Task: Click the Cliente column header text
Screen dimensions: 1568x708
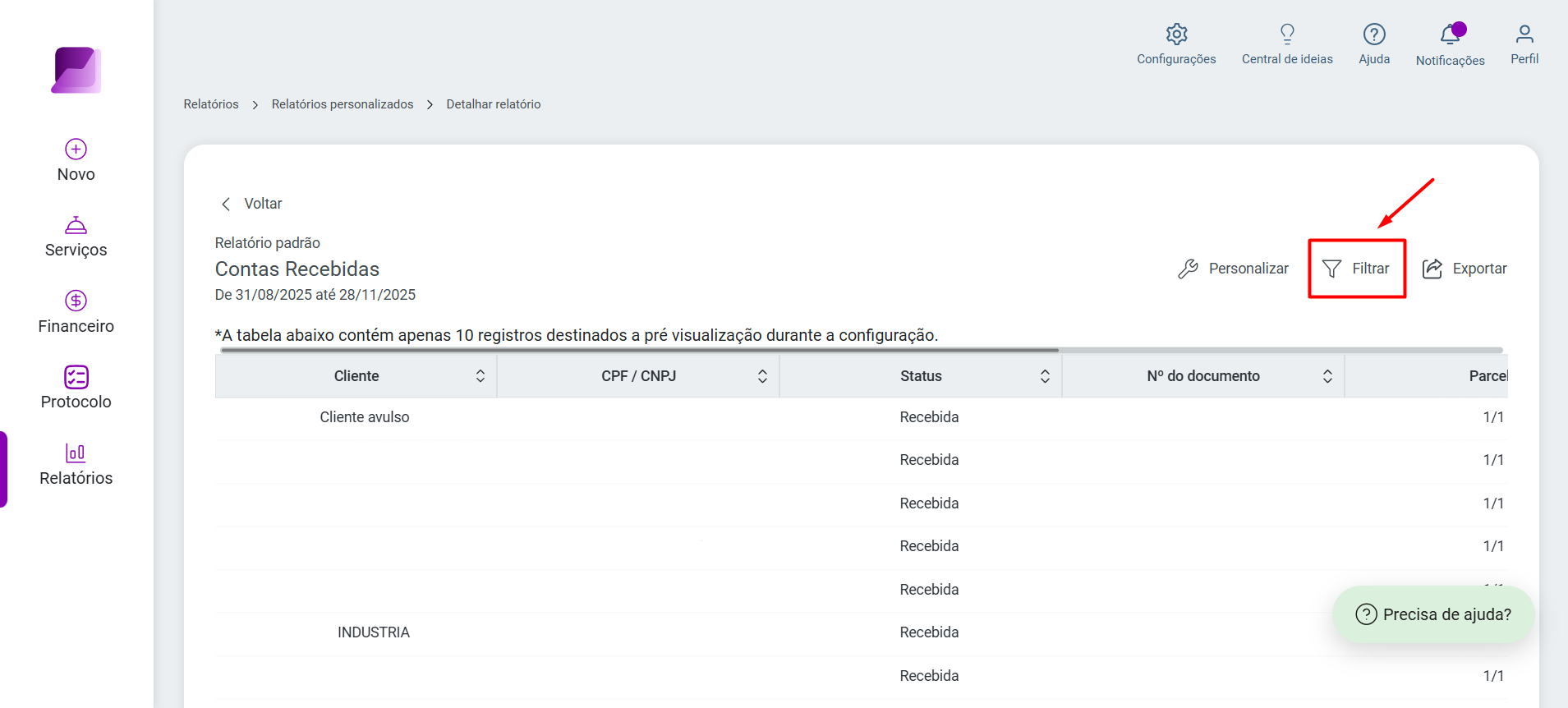Action: (x=356, y=376)
